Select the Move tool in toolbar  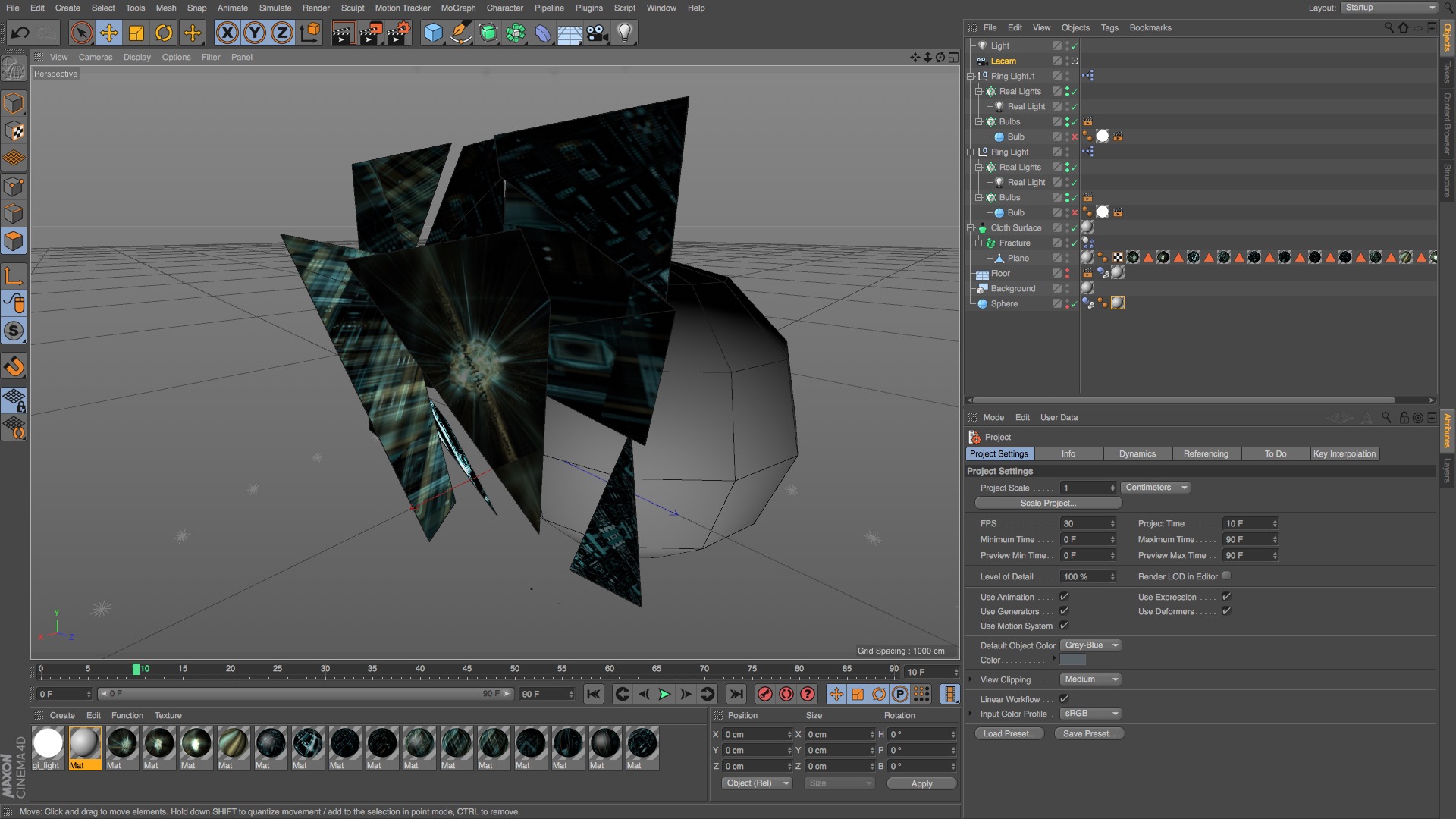coord(109,33)
